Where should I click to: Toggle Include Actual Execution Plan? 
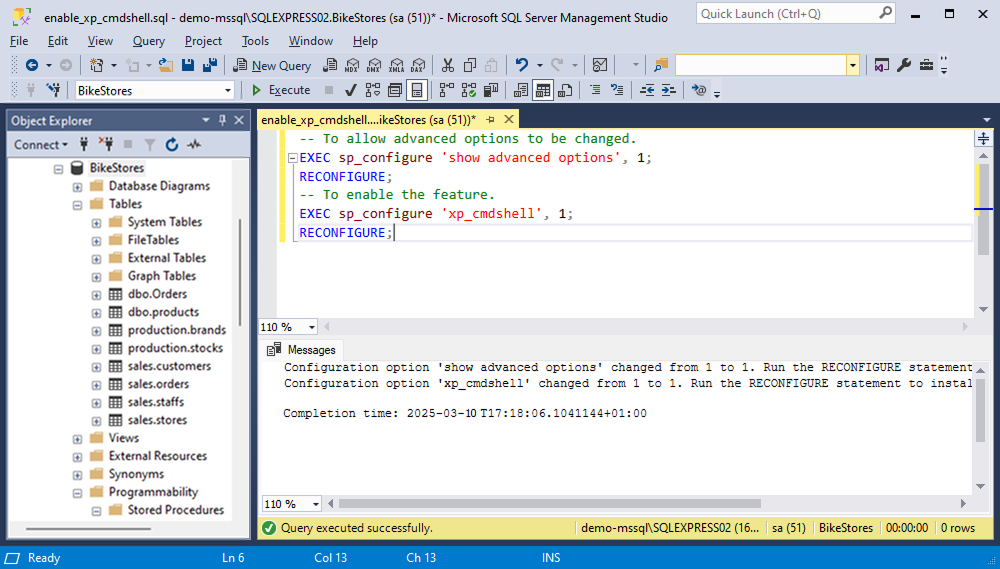click(446, 90)
